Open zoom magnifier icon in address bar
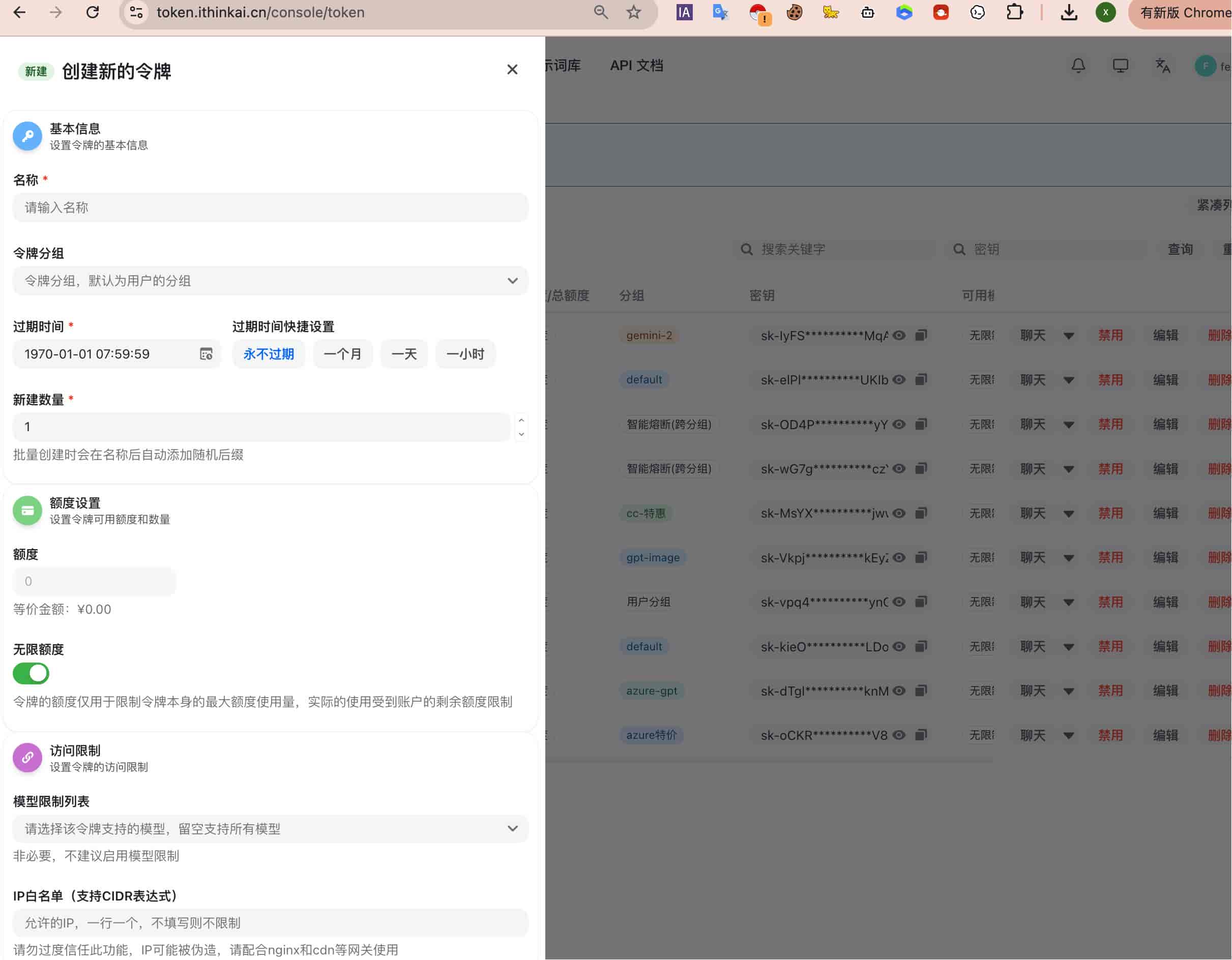The height and width of the screenshot is (960, 1232). 601,12
